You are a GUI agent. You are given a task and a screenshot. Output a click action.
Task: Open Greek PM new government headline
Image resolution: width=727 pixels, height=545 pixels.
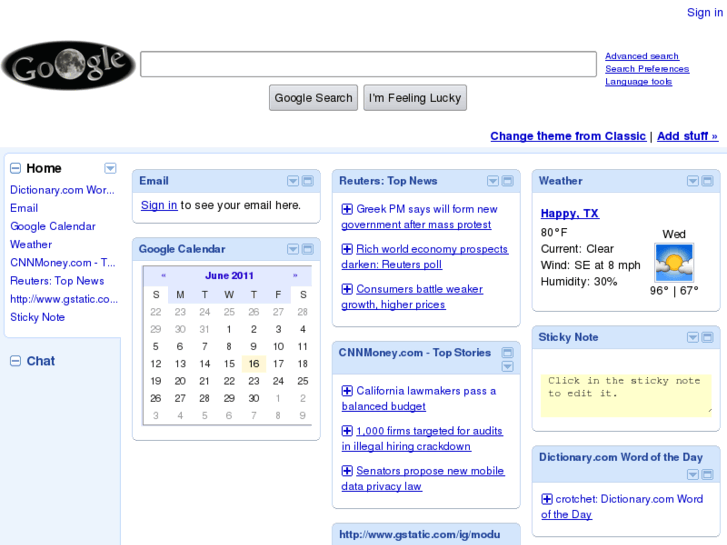[420, 217]
